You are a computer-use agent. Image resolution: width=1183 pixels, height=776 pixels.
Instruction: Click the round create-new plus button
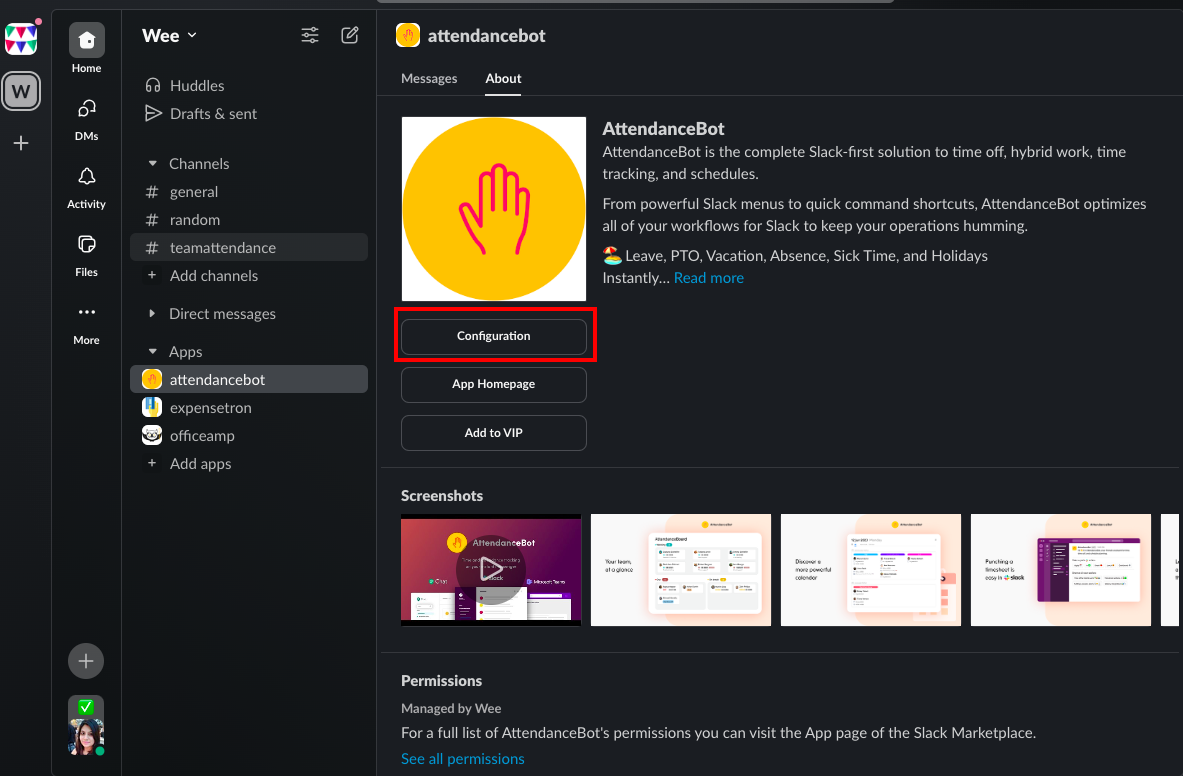pos(86,661)
